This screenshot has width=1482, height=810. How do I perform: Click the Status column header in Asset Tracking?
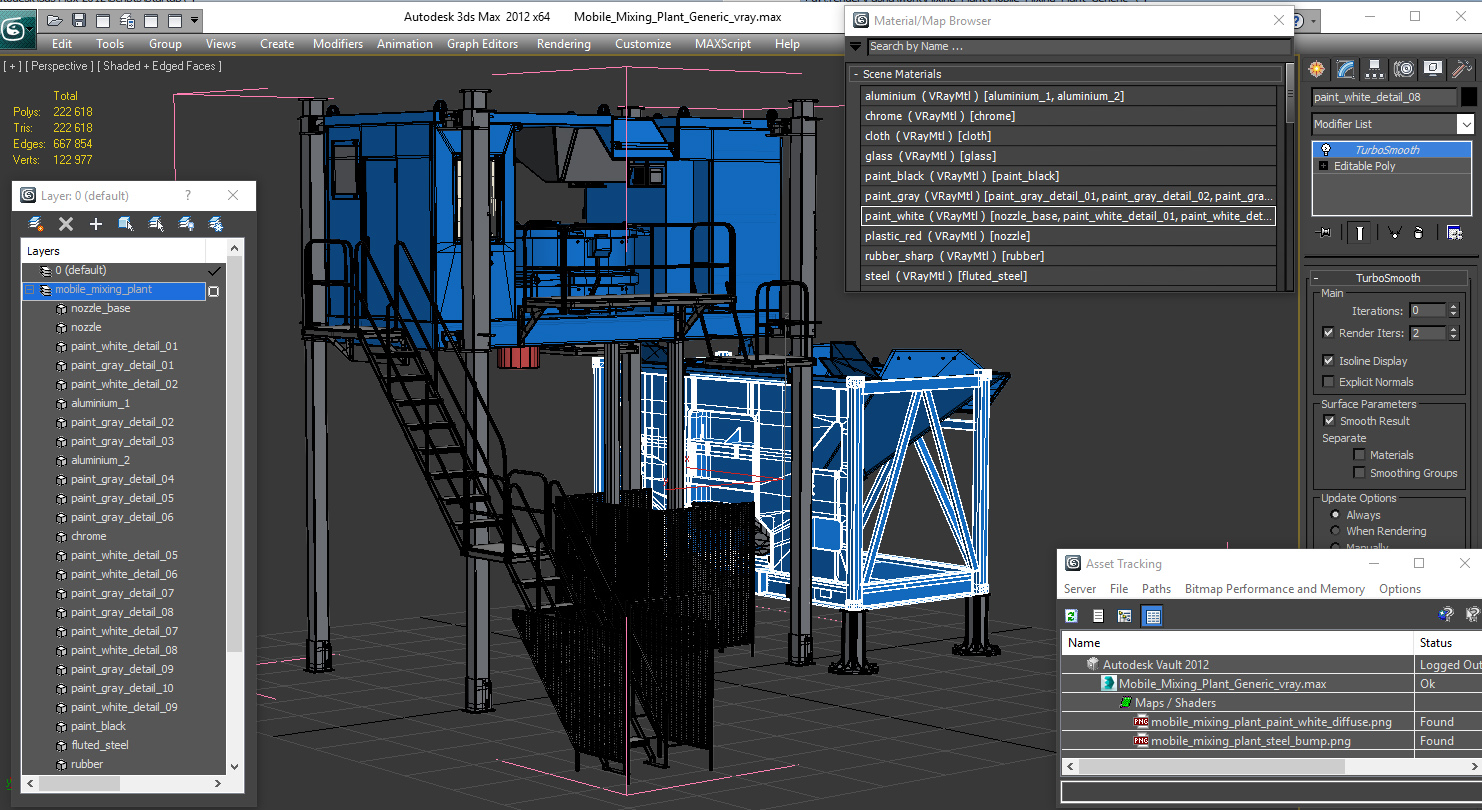(1447, 643)
